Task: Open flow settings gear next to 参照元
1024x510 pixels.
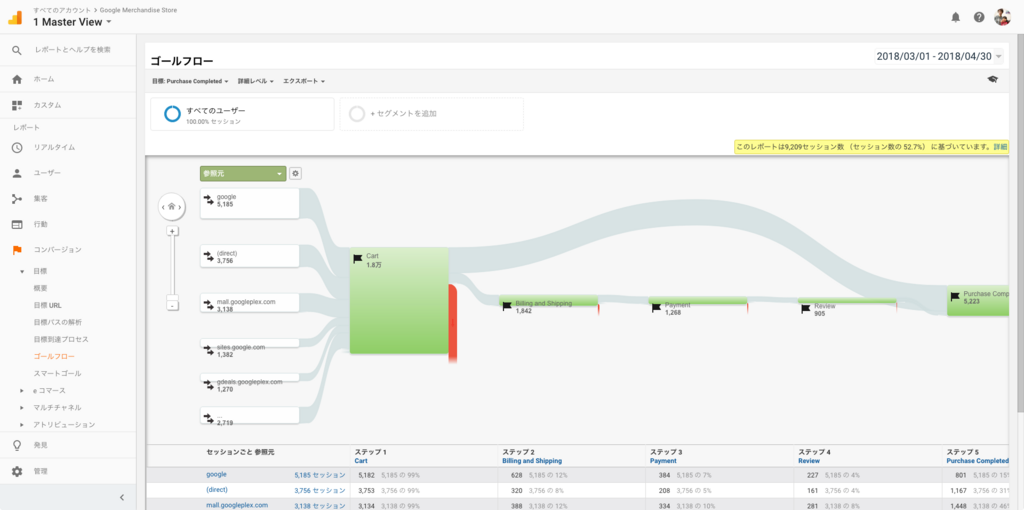Action: (x=295, y=174)
